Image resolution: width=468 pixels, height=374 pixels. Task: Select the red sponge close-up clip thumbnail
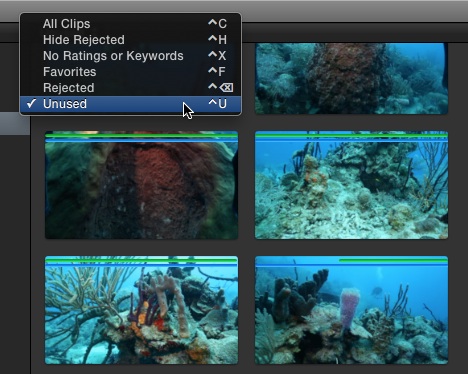click(x=142, y=185)
